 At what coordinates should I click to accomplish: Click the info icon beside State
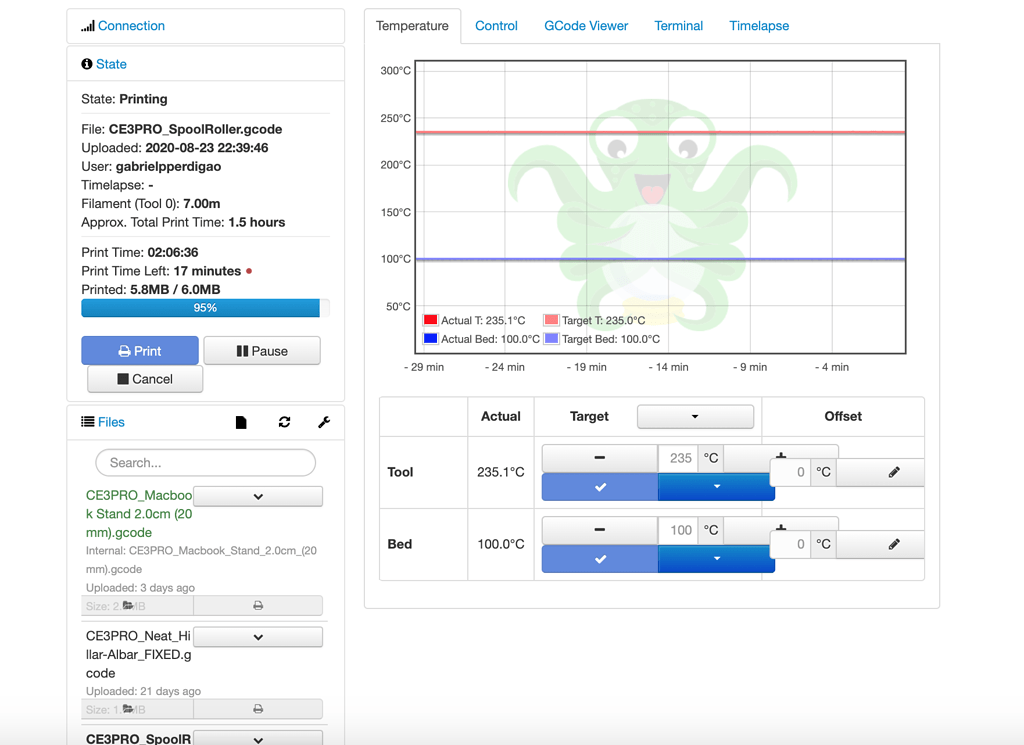[85, 63]
